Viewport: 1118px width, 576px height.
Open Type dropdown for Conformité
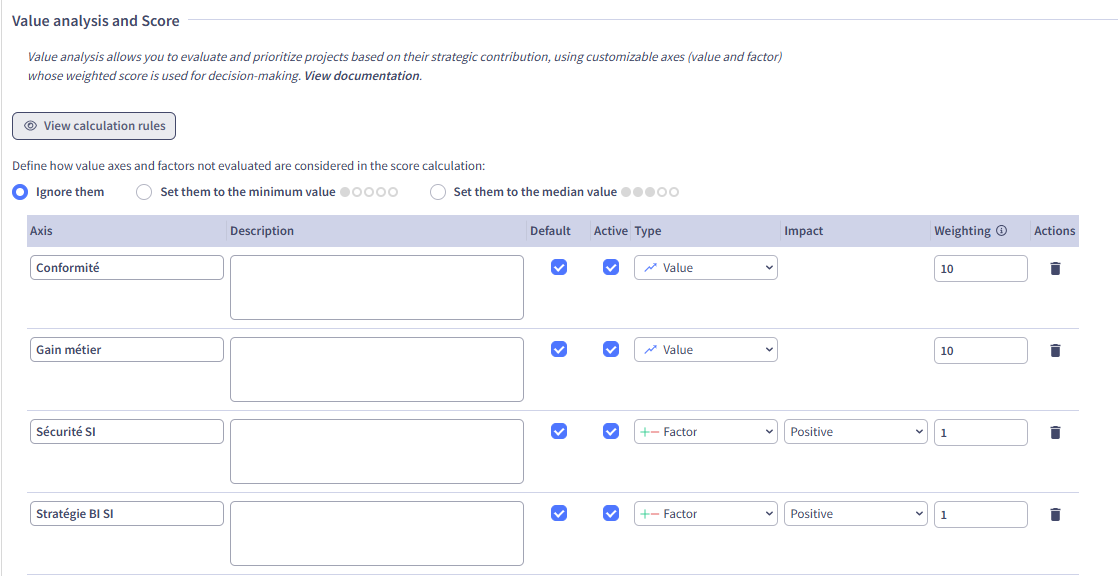705,268
